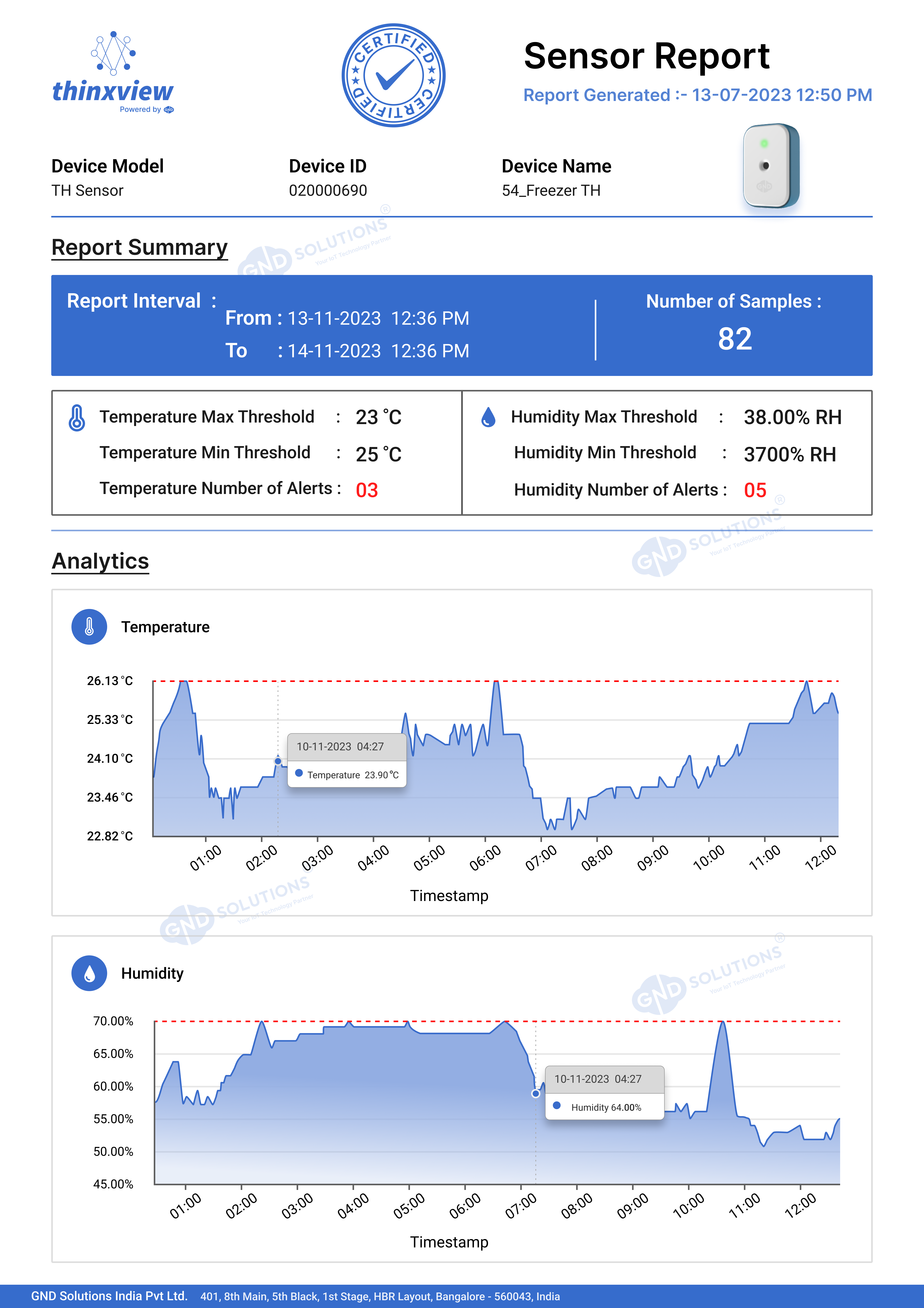Click the humidity alerts count 05
Viewport: 924px width, 1308px height.
755,490
